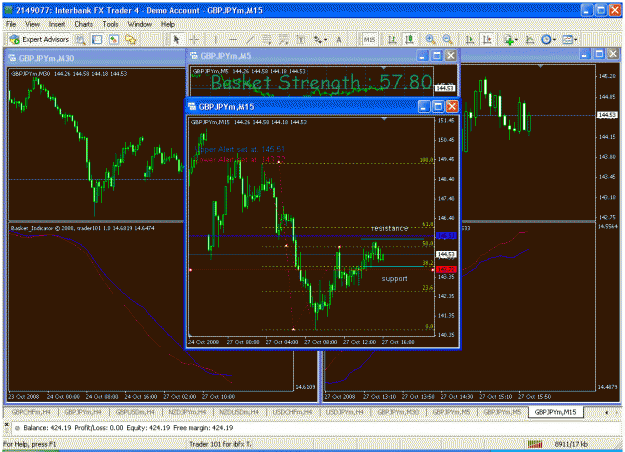625x452 pixels.
Task: Open the File menu
Action: click(11, 24)
